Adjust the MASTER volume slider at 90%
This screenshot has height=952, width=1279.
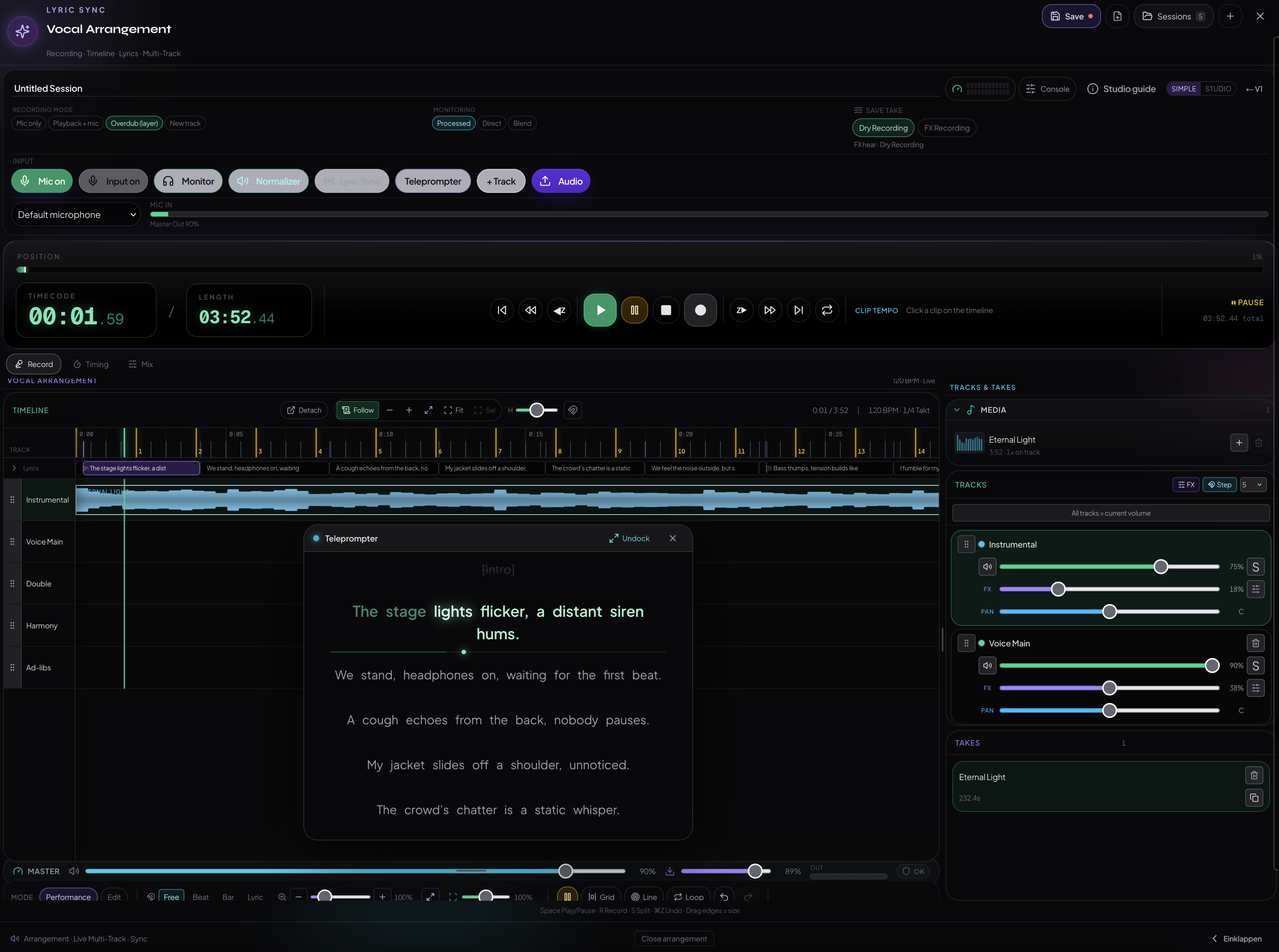click(x=355, y=871)
